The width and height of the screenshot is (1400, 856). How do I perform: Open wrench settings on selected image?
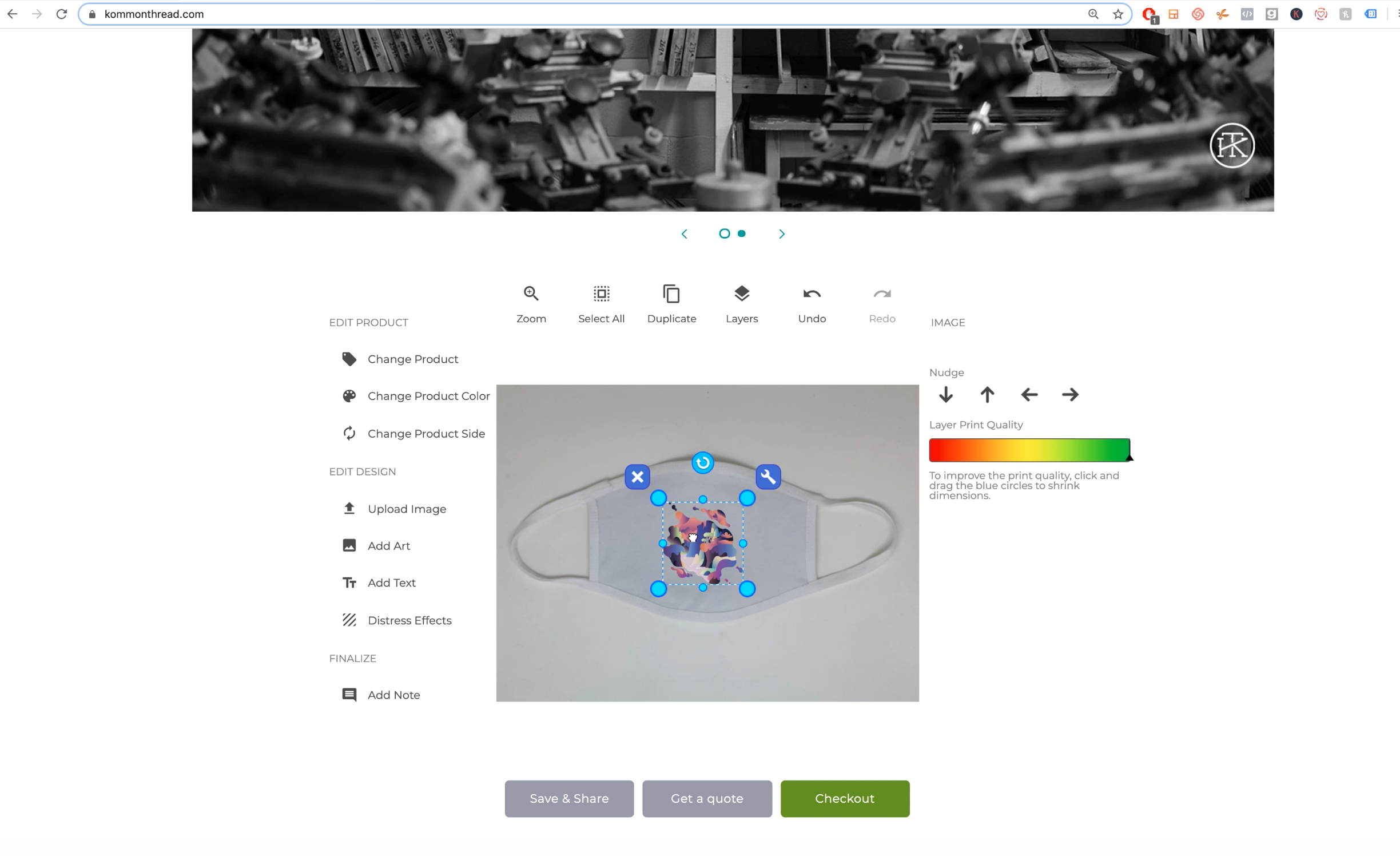tap(768, 477)
